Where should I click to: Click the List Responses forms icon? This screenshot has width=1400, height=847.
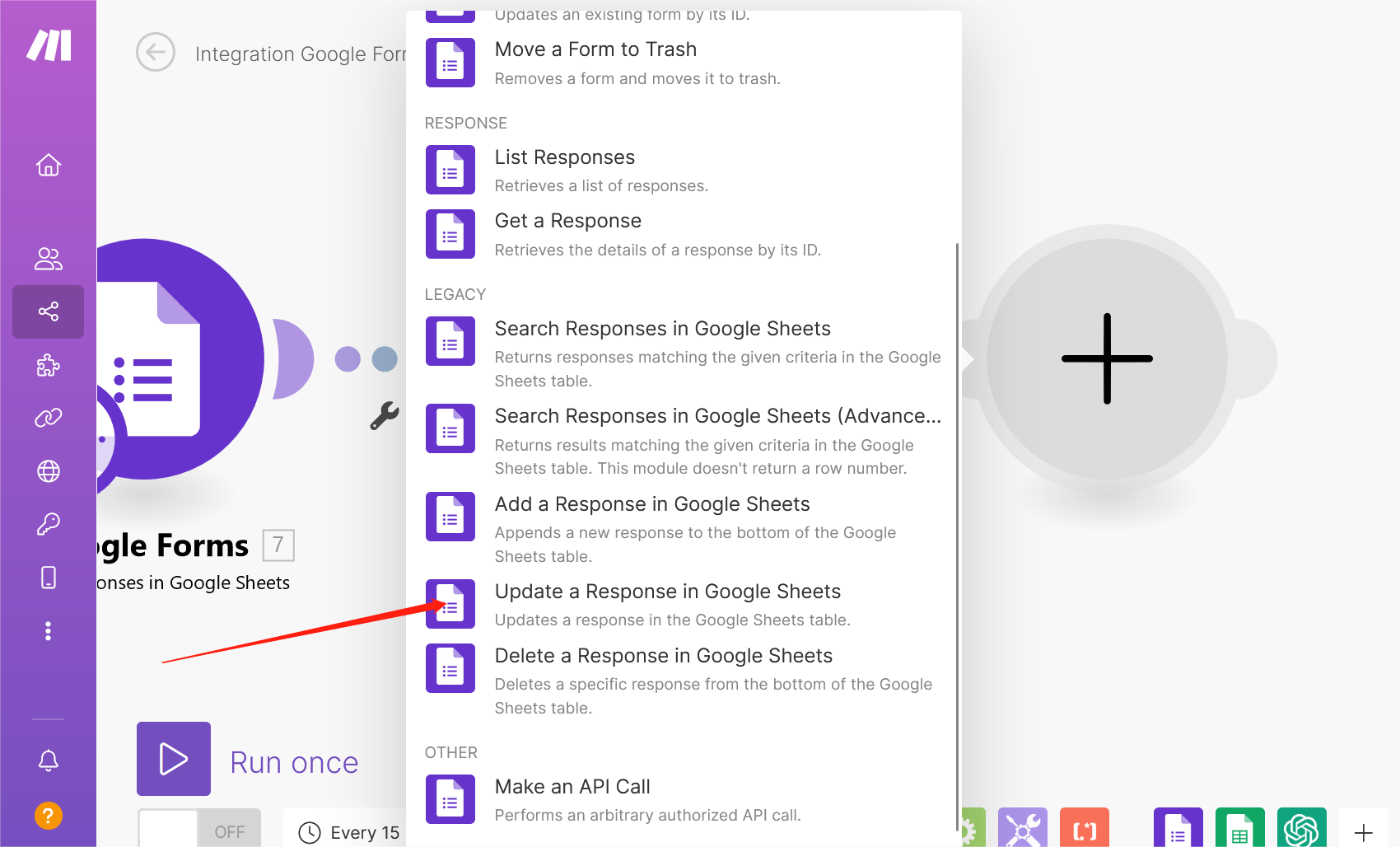[450, 170]
